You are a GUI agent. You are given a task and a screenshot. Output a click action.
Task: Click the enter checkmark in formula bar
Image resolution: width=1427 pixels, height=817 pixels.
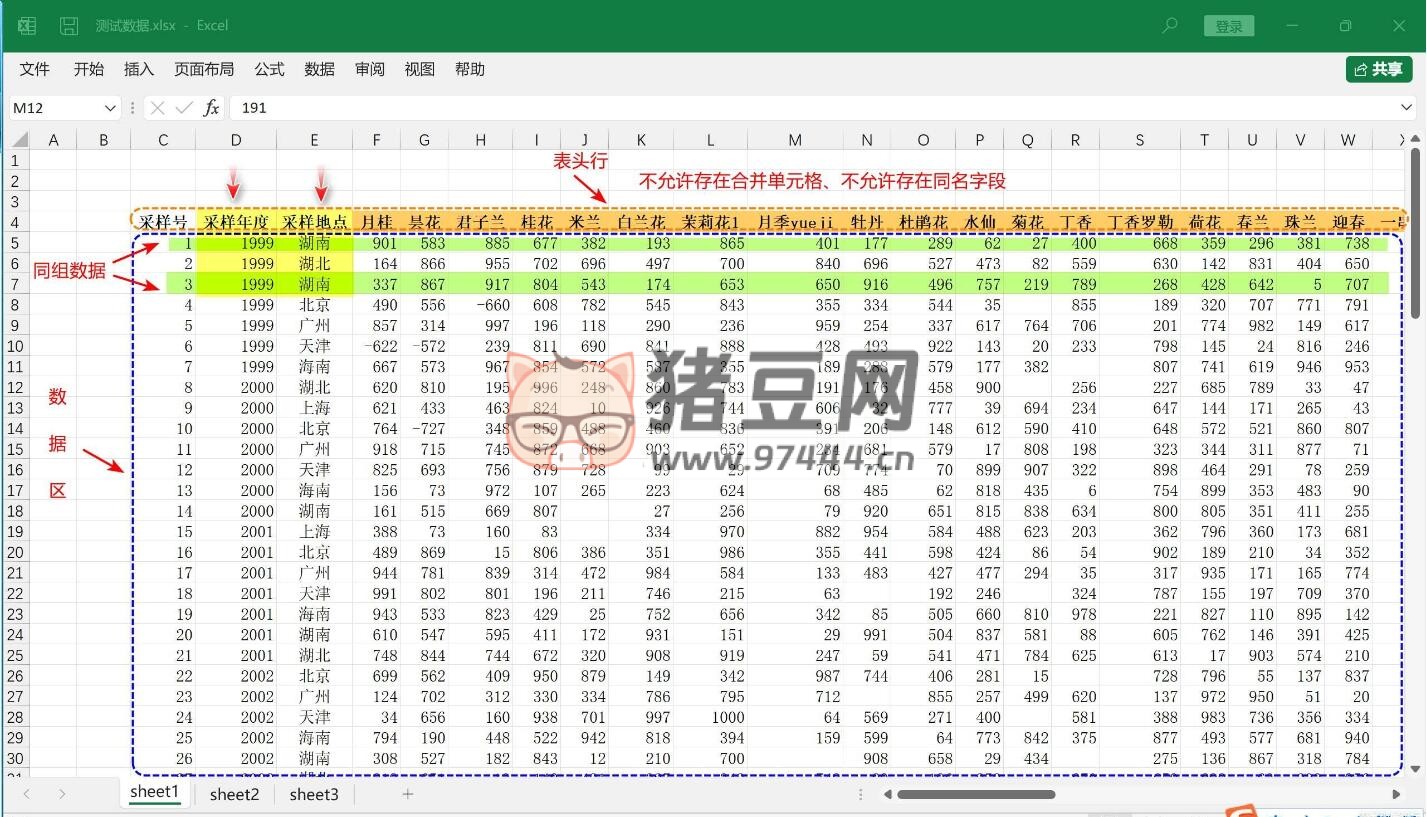point(184,108)
